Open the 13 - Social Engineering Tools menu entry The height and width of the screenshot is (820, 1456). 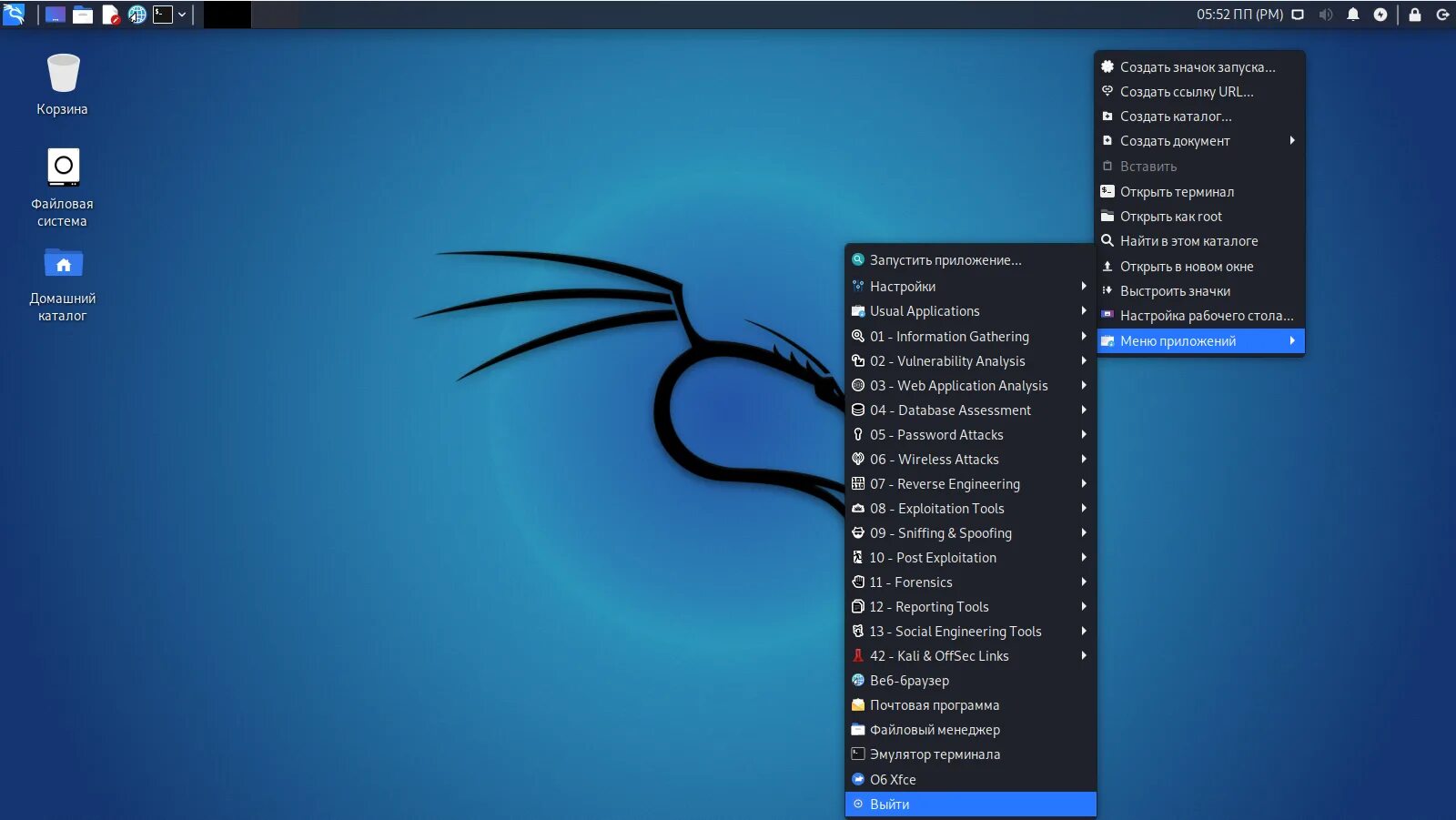pyautogui.click(x=971, y=632)
